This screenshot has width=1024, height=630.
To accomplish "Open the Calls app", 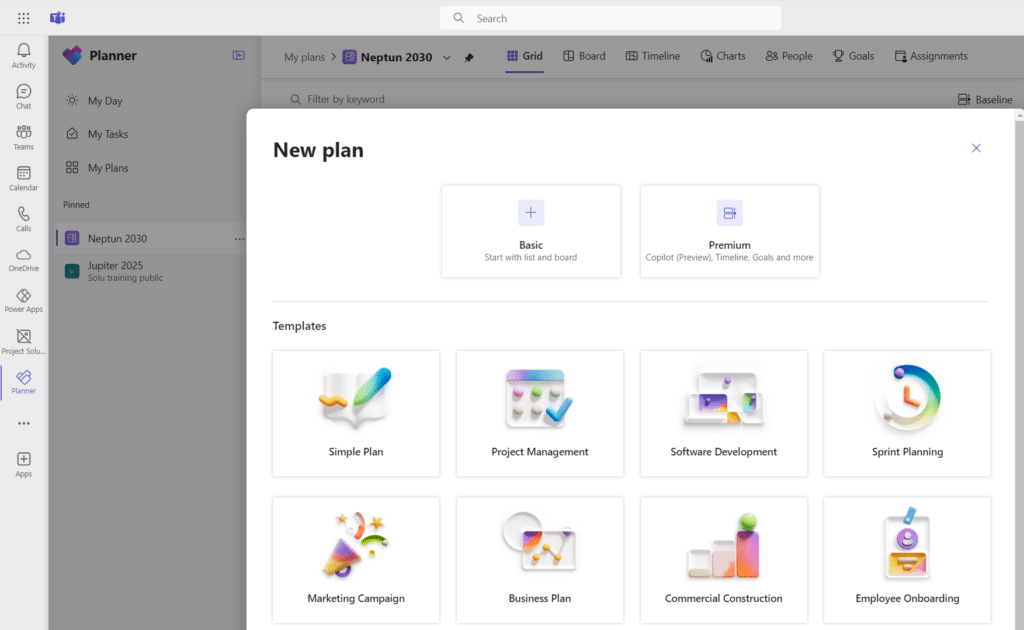I will (23, 216).
